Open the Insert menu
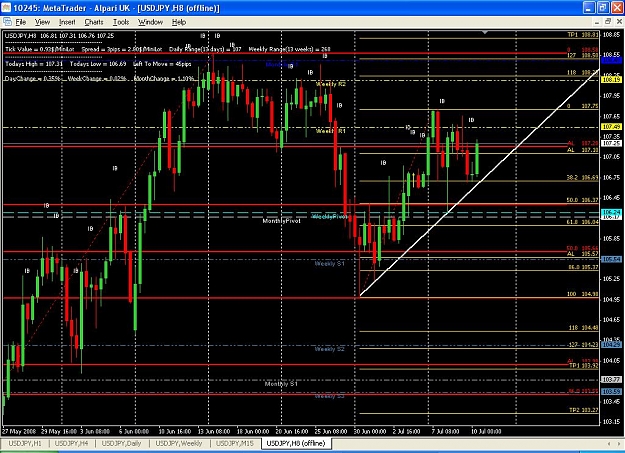This screenshot has width=625, height=453. (x=67, y=22)
